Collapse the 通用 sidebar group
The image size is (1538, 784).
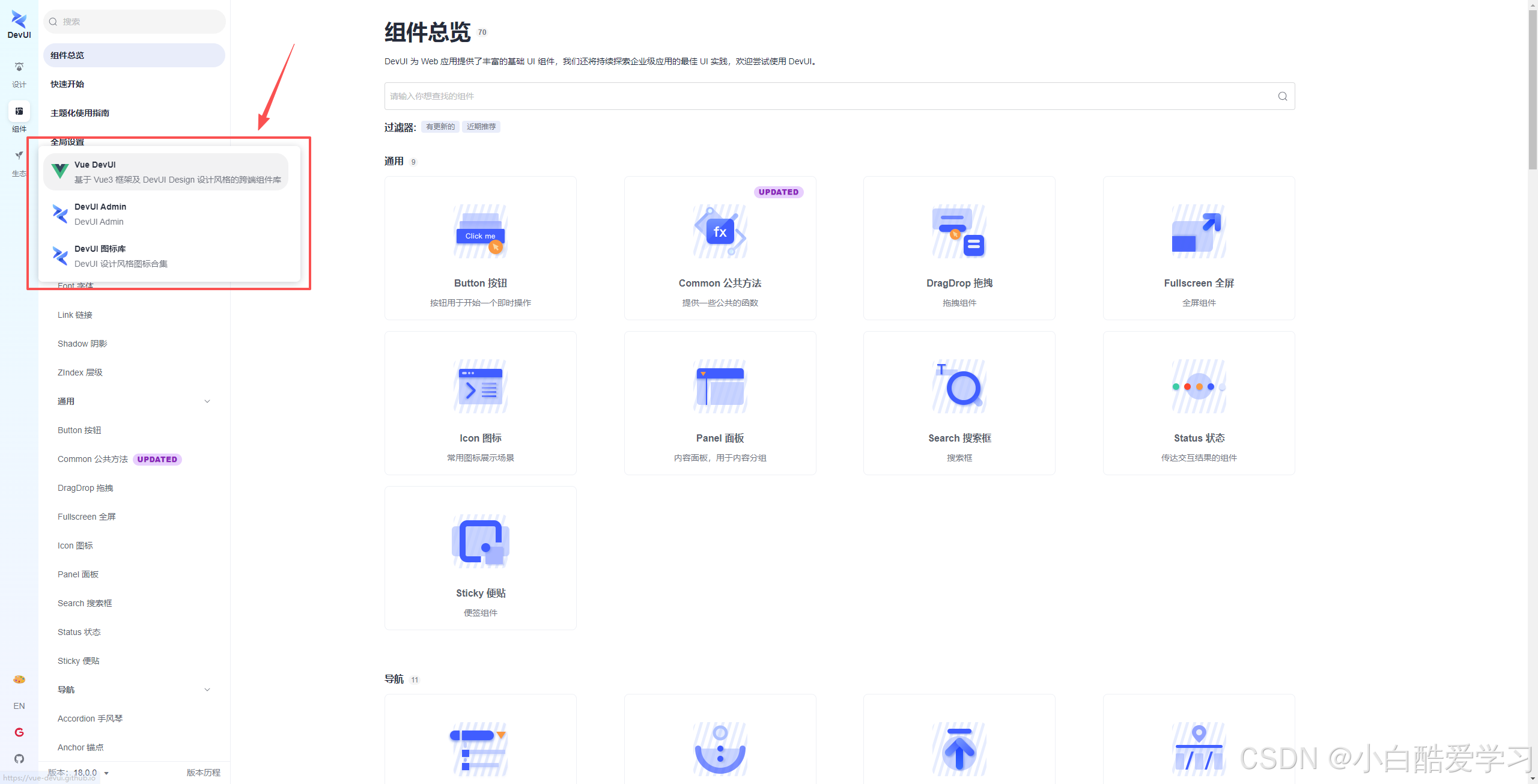(207, 401)
